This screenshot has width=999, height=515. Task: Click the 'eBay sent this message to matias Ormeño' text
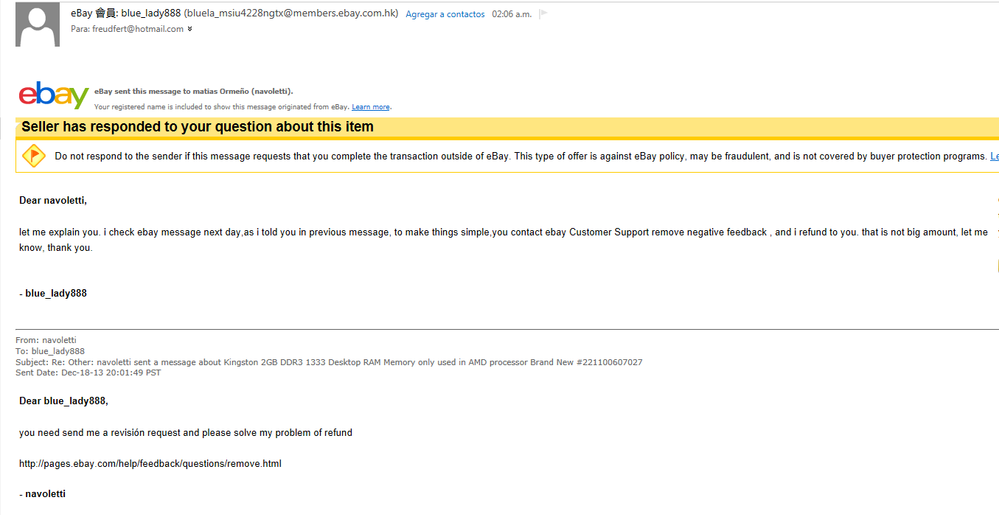(x=194, y=92)
